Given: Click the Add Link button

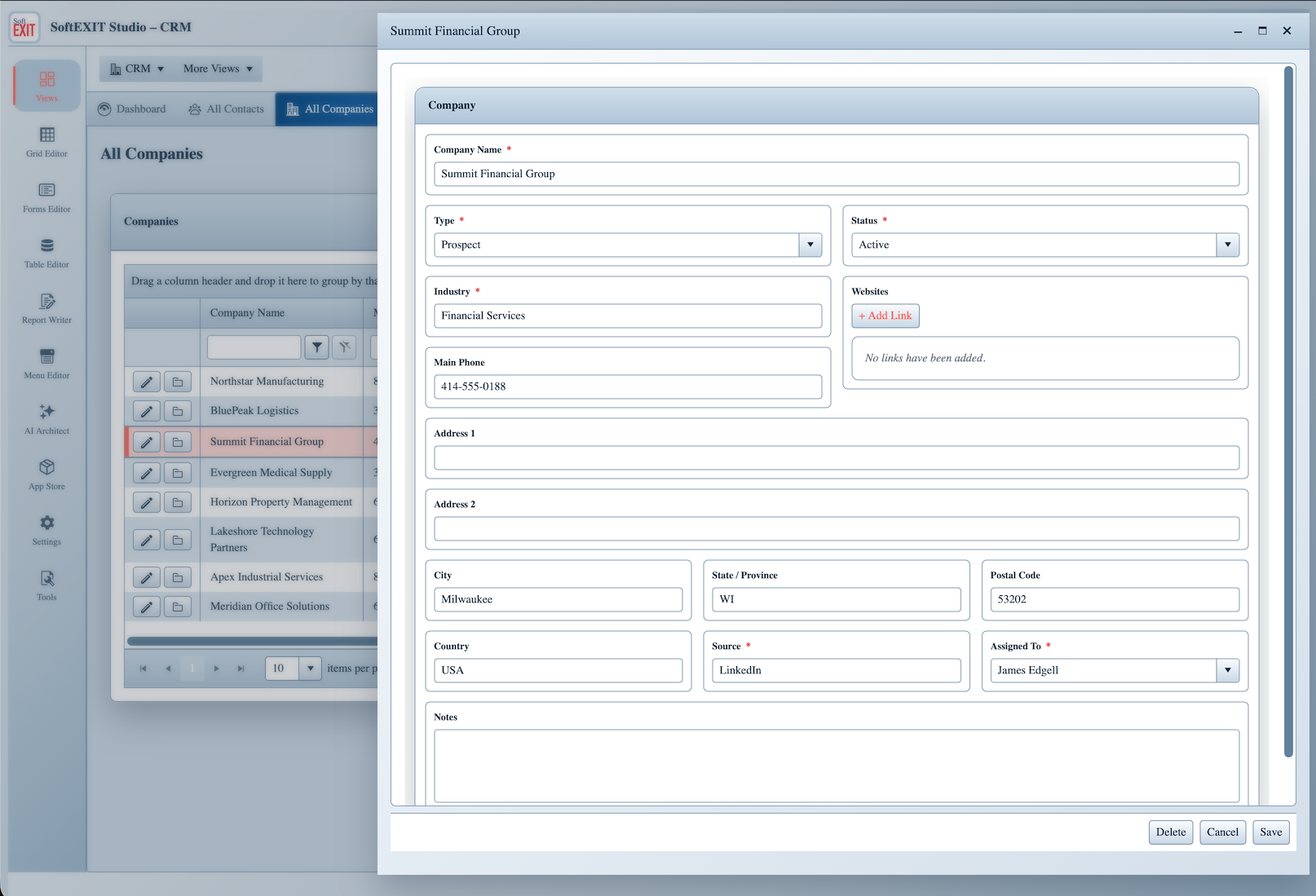Looking at the screenshot, I should pyautogui.click(x=885, y=316).
